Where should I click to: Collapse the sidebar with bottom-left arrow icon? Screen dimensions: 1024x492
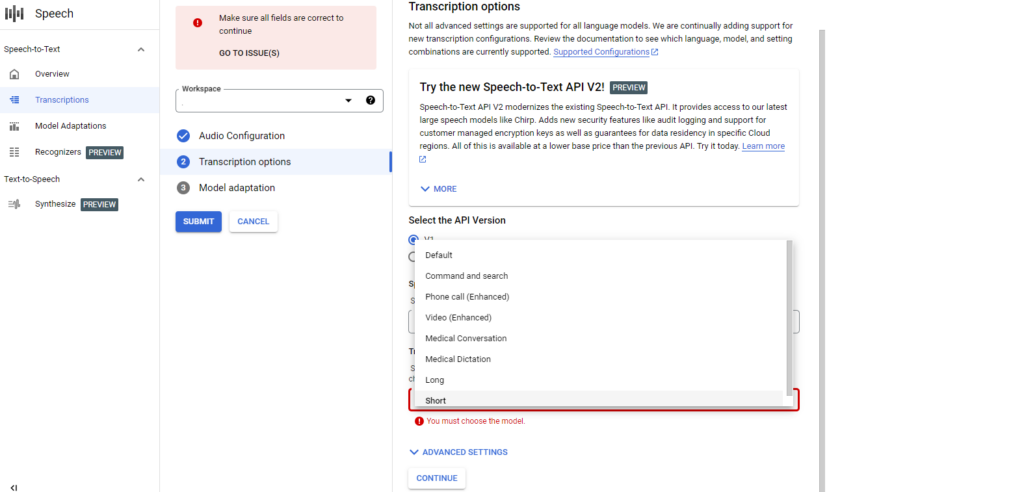[x=14, y=487]
